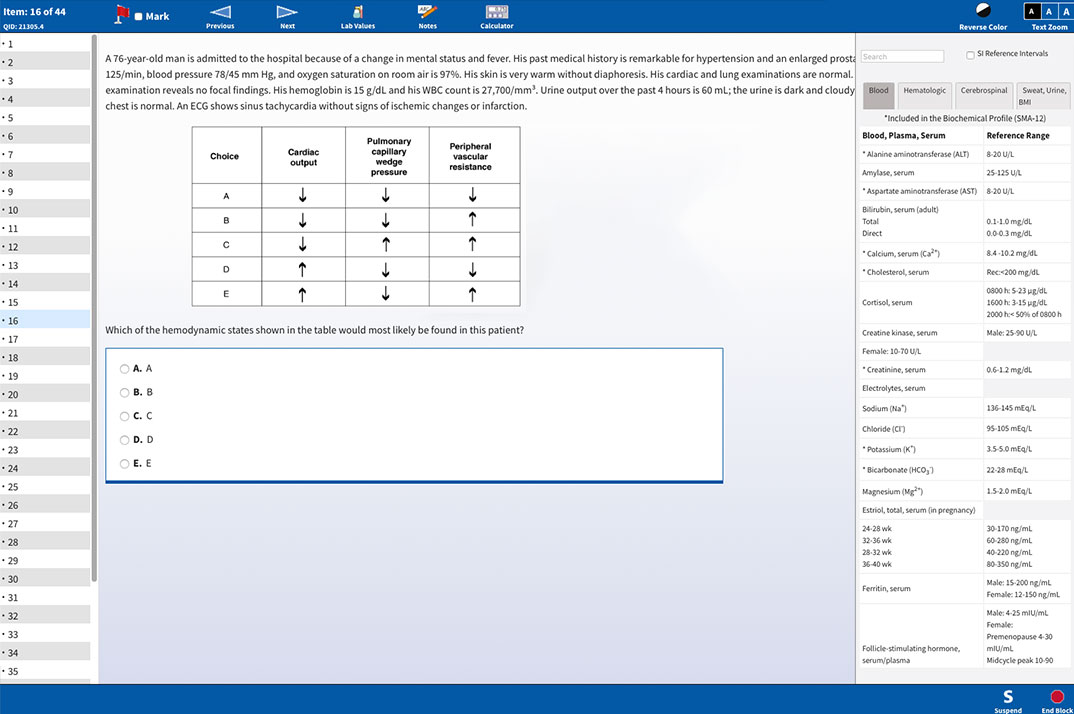Switch to the Blood tab
This screenshot has height=714, width=1074.
pos(878,95)
